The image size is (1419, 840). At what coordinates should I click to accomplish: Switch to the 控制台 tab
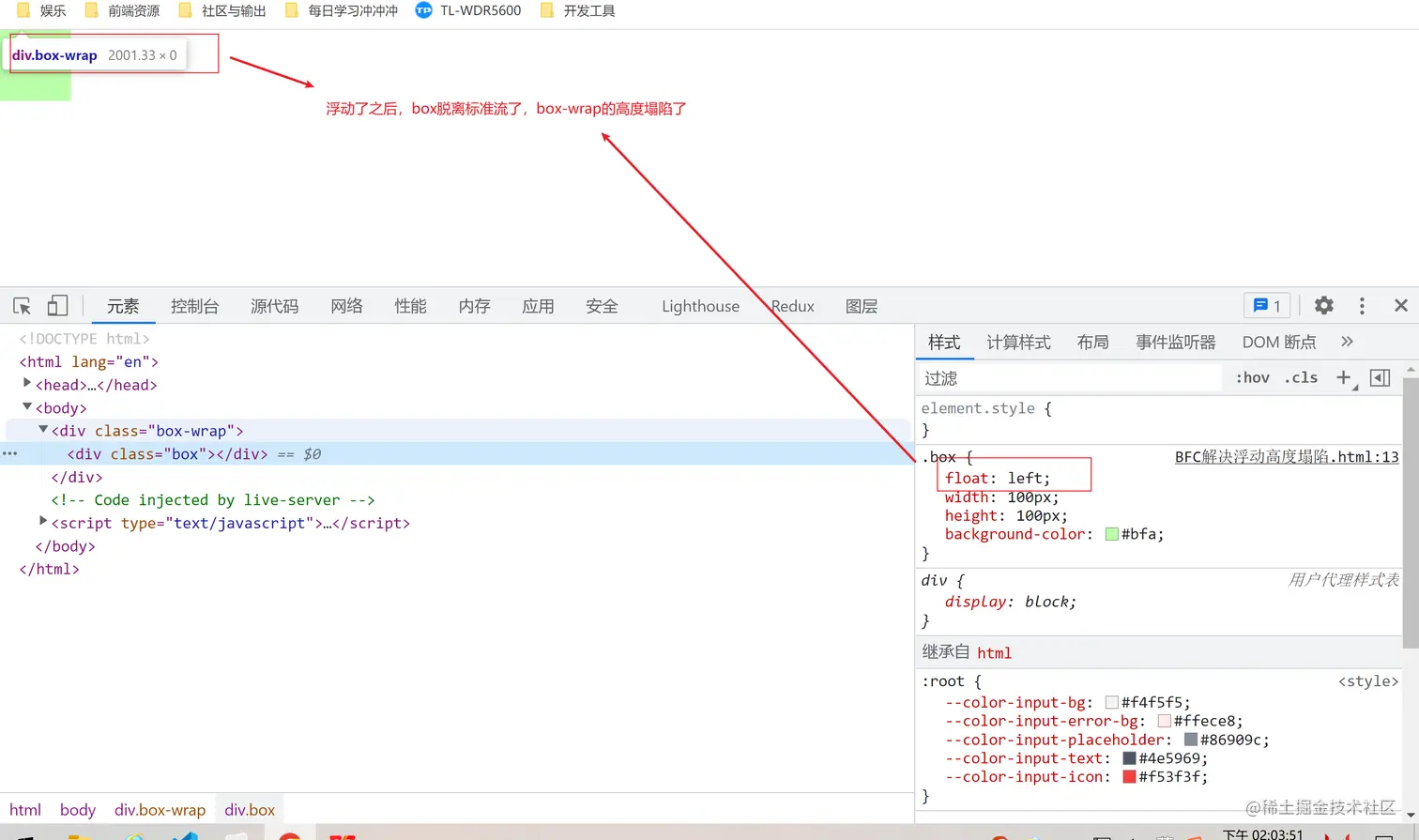click(x=195, y=306)
